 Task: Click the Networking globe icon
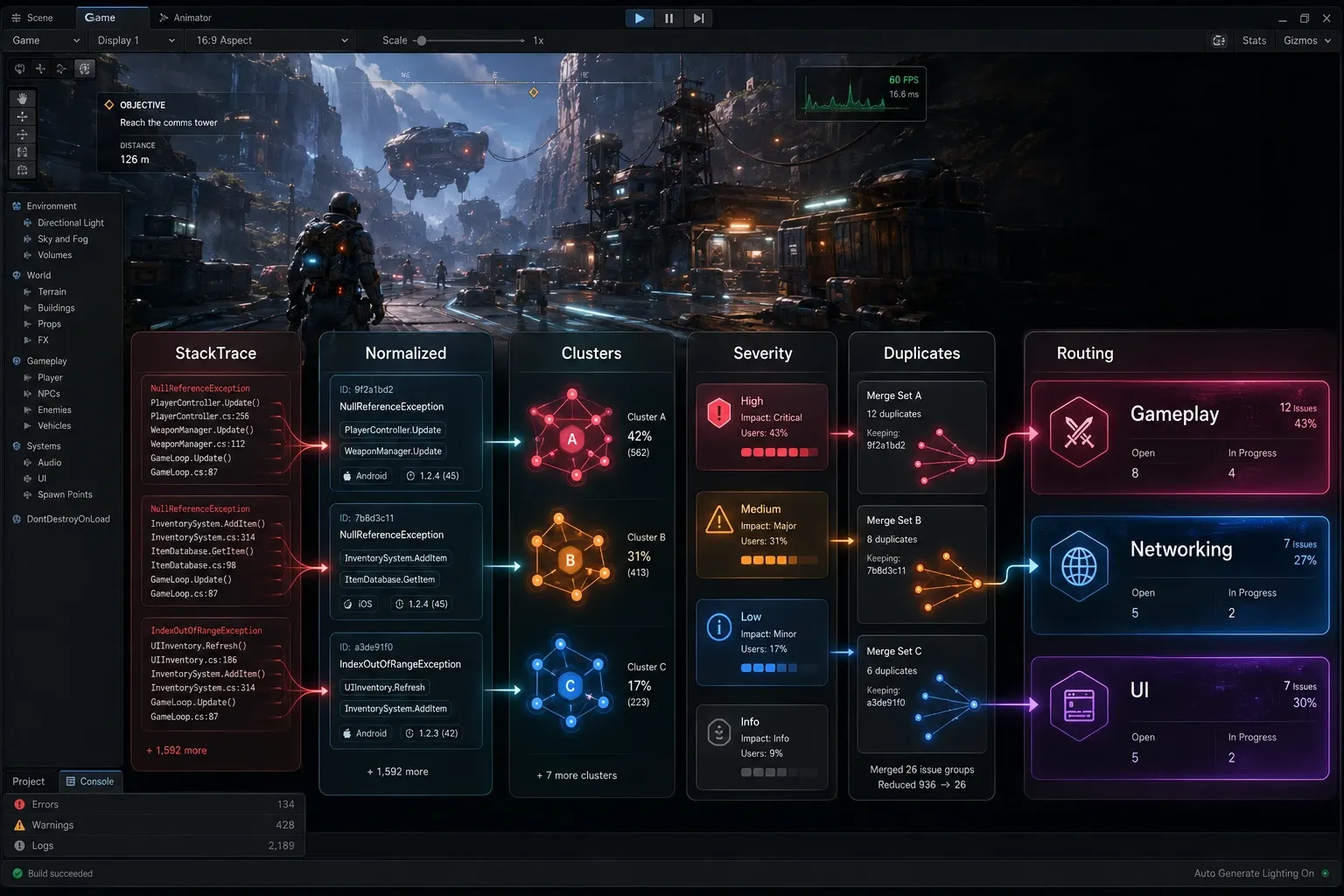pyautogui.click(x=1079, y=566)
